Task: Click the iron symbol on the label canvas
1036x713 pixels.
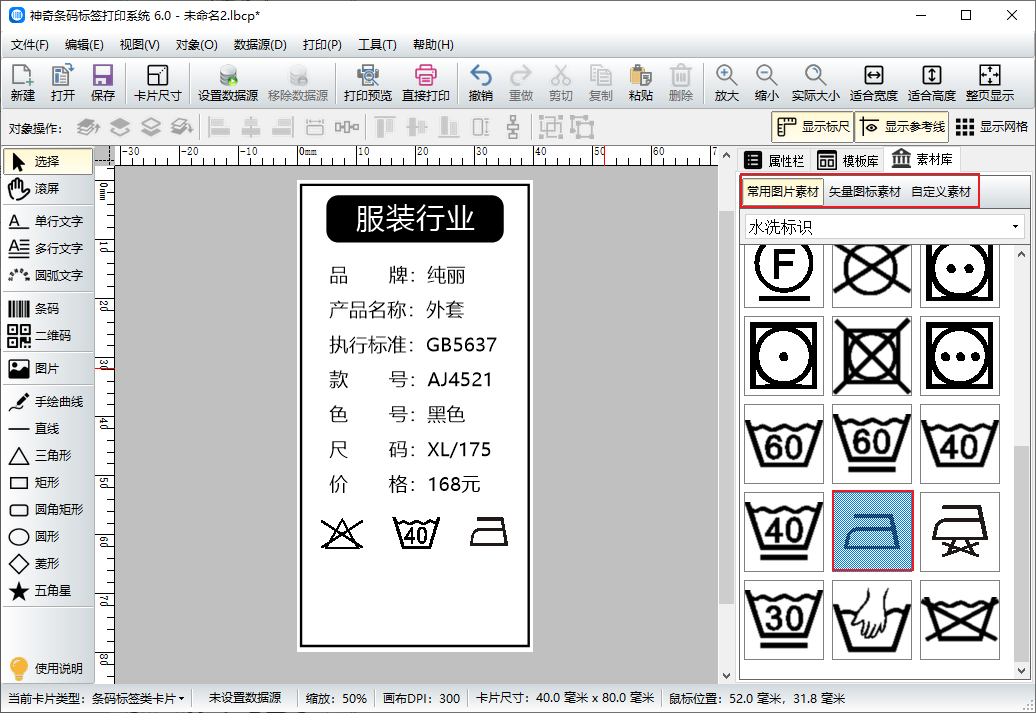Action: 489,531
